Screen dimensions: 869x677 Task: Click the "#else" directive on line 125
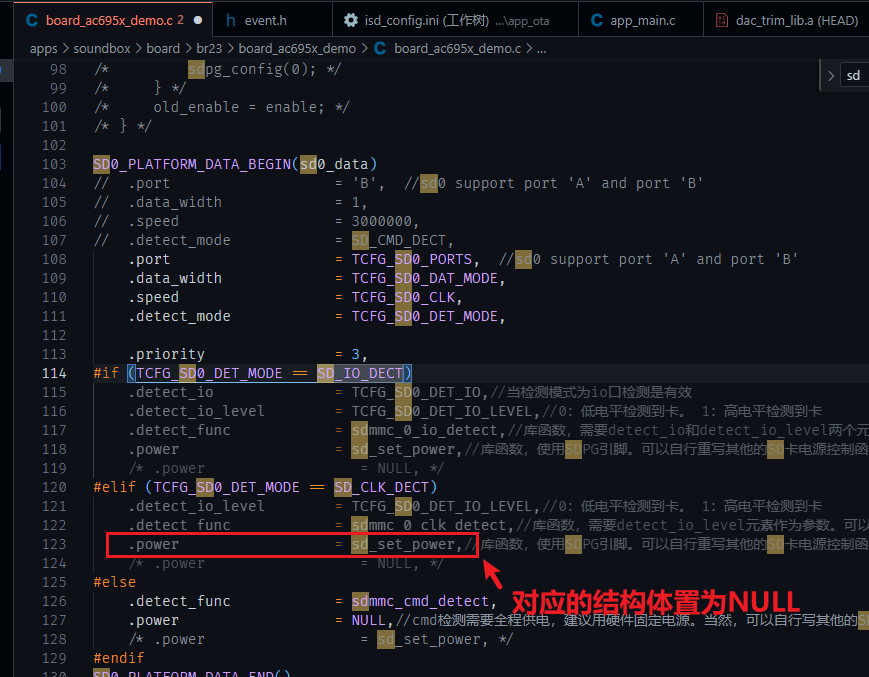coord(115,582)
